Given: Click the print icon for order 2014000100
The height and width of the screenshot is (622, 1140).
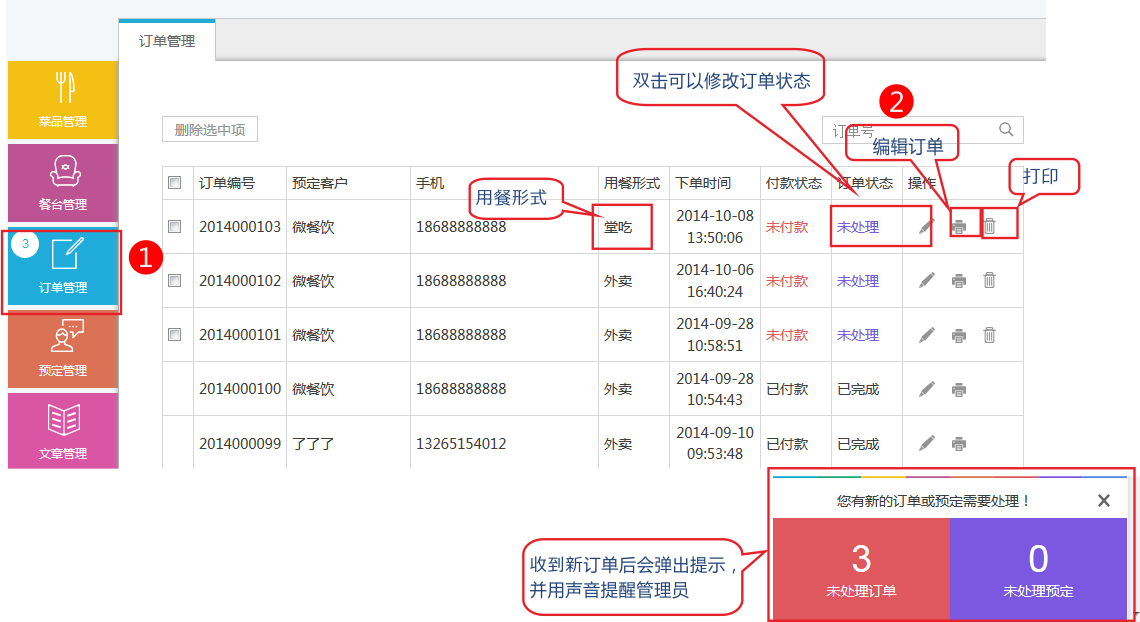Looking at the screenshot, I should pos(959,389).
